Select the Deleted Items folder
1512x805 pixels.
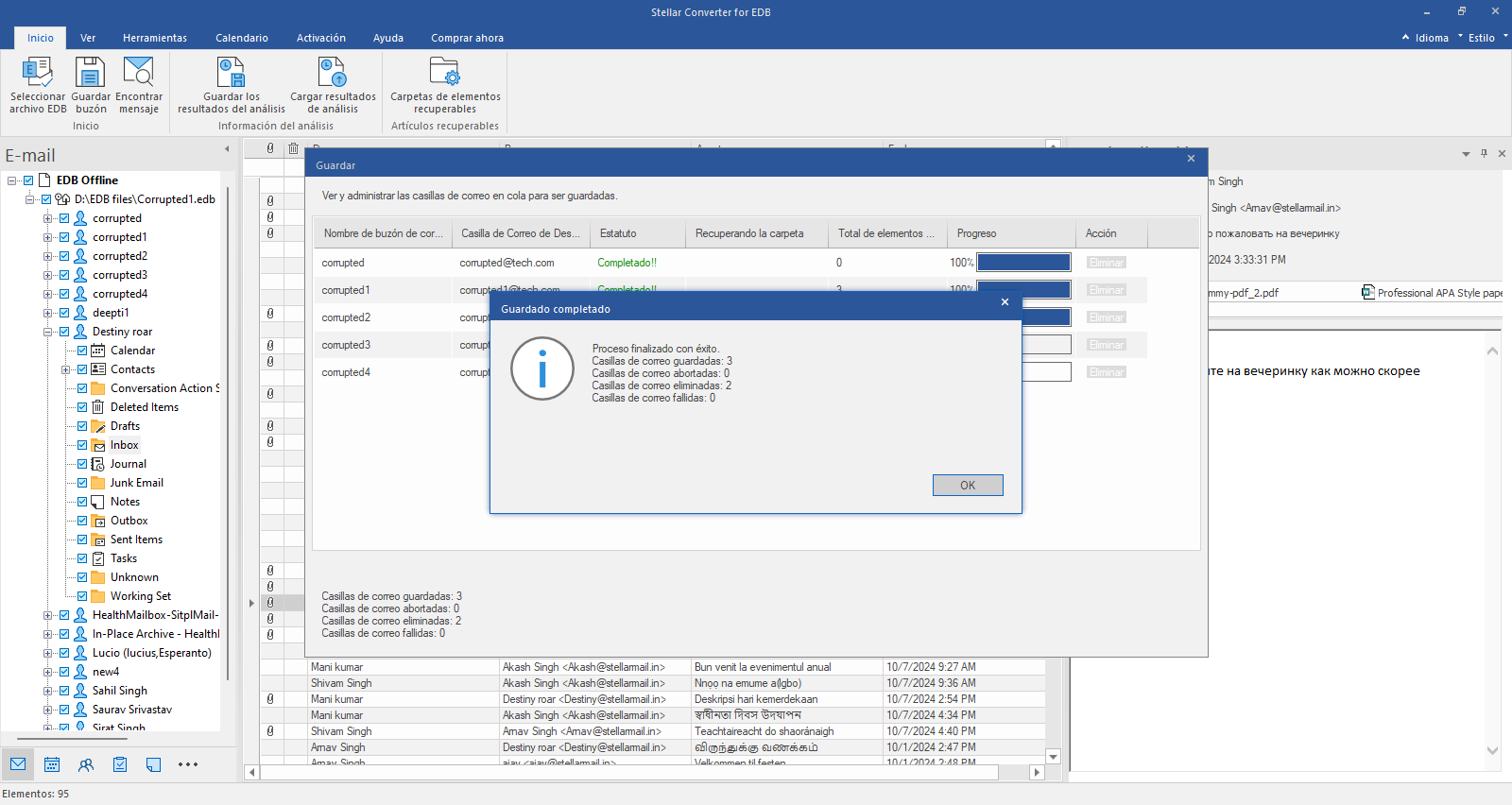pyautogui.click(x=145, y=407)
